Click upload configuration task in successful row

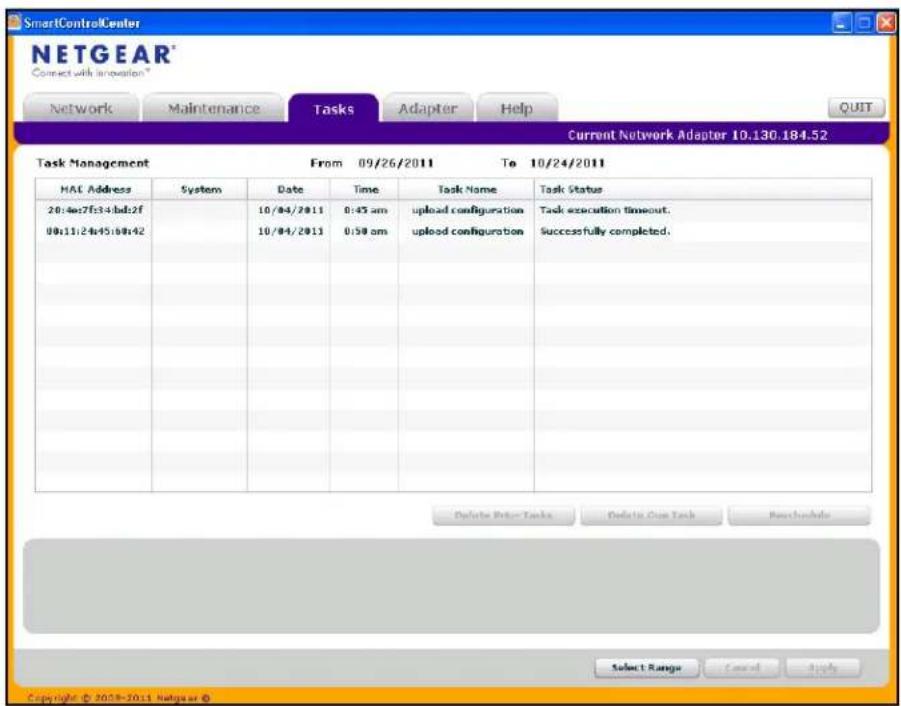click(x=467, y=231)
